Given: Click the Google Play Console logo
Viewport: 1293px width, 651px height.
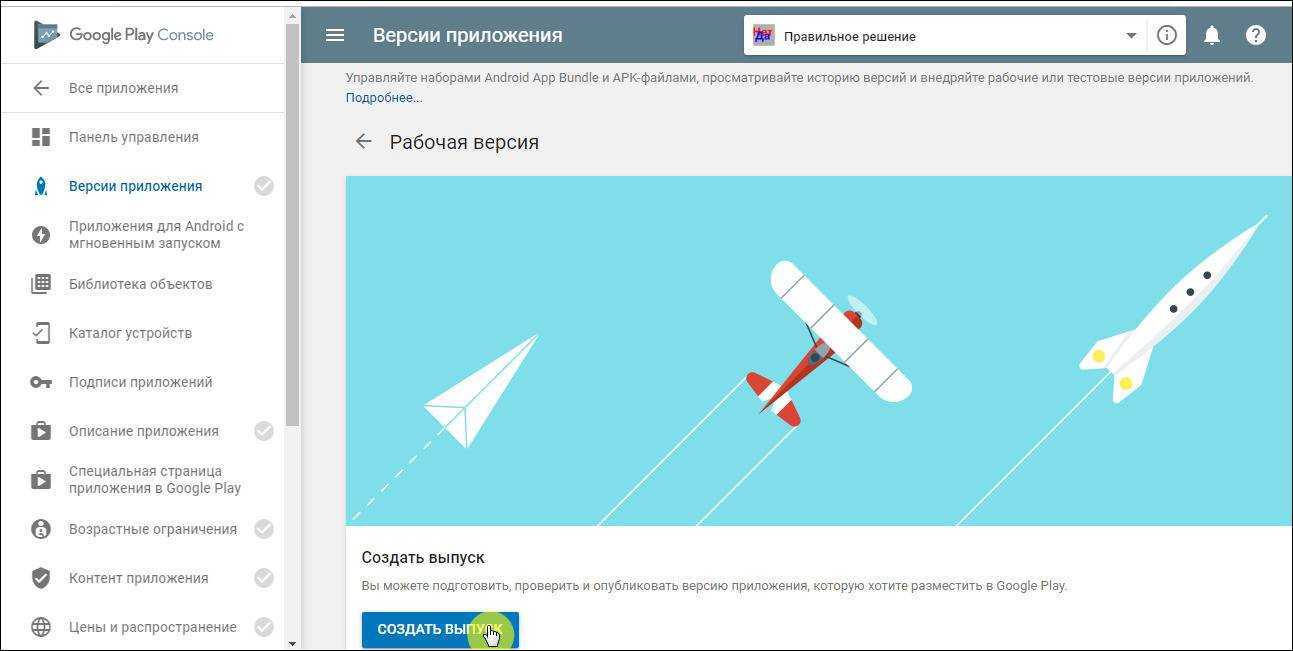Looking at the screenshot, I should tap(124, 35).
